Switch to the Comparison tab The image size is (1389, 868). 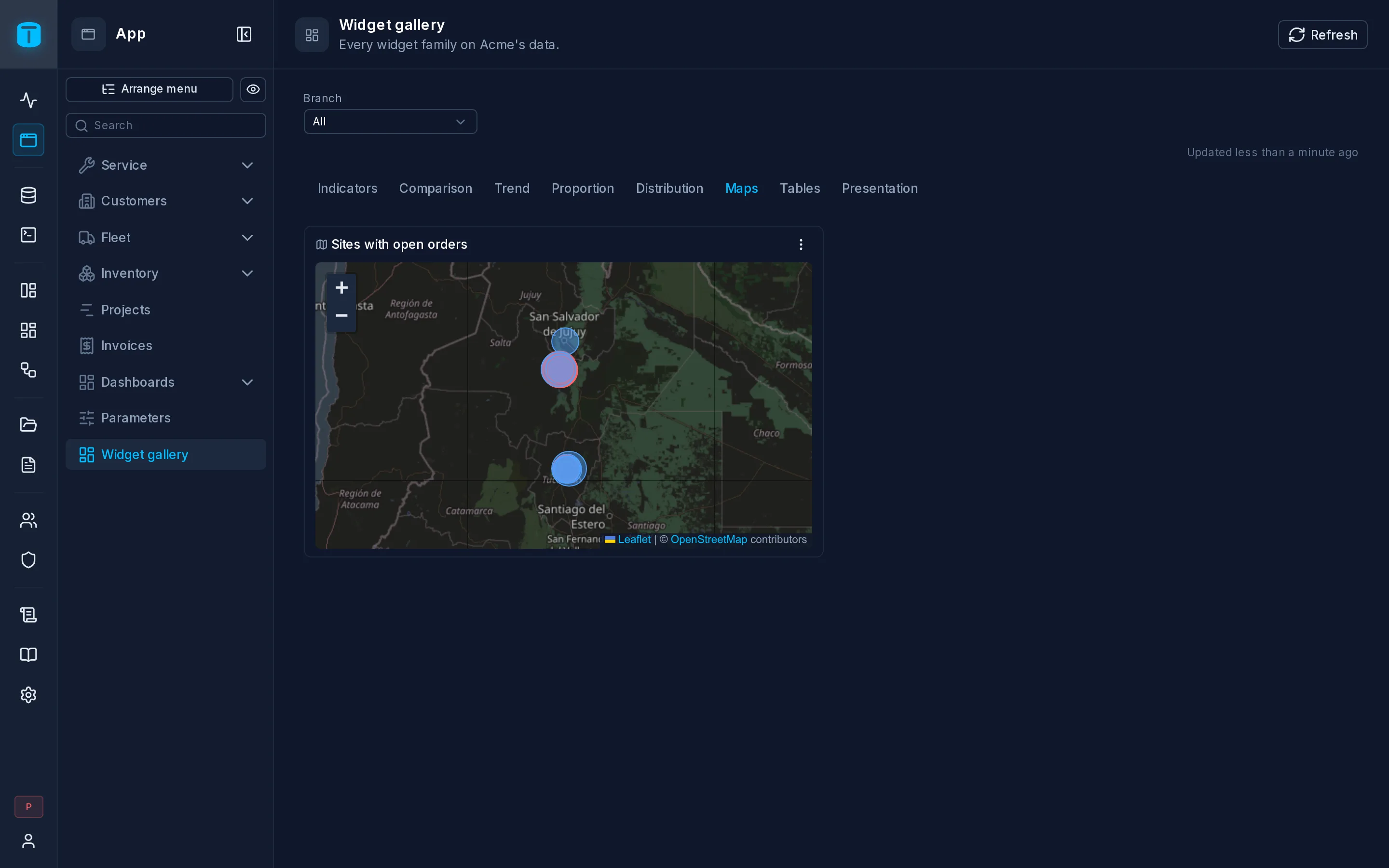click(x=436, y=188)
